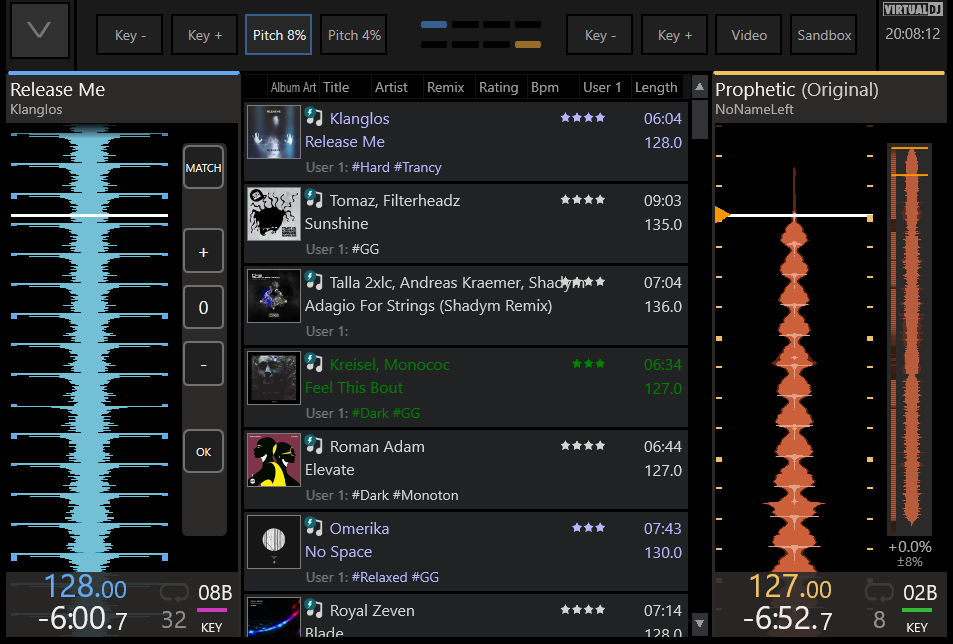The width and height of the screenshot is (953, 644).
Task: Toggle the loop icon next to 32
Action: pos(174,592)
